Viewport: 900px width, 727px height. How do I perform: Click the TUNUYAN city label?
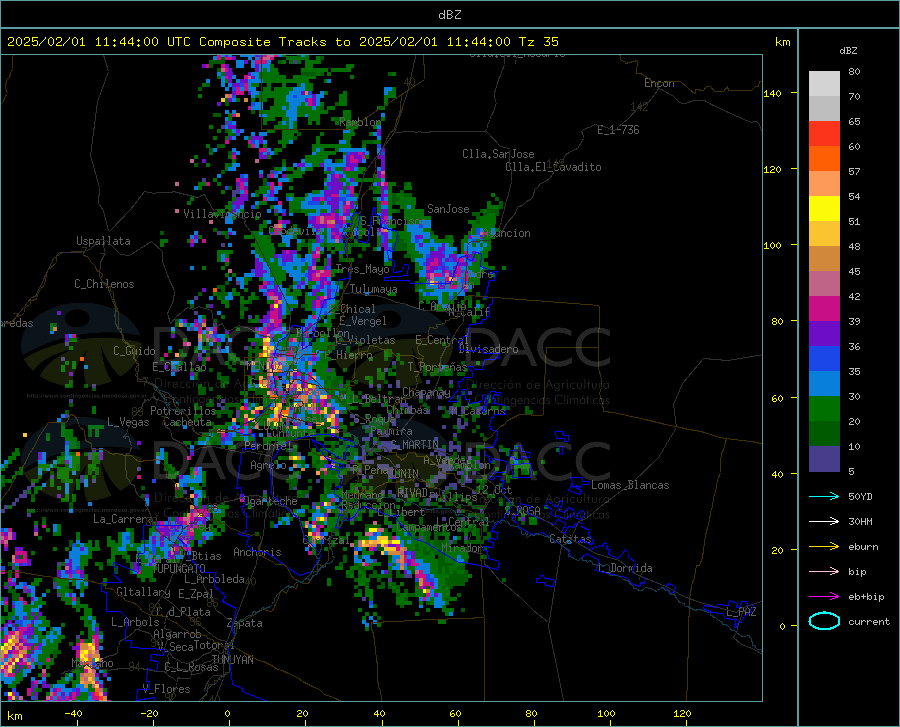[232, 660]
